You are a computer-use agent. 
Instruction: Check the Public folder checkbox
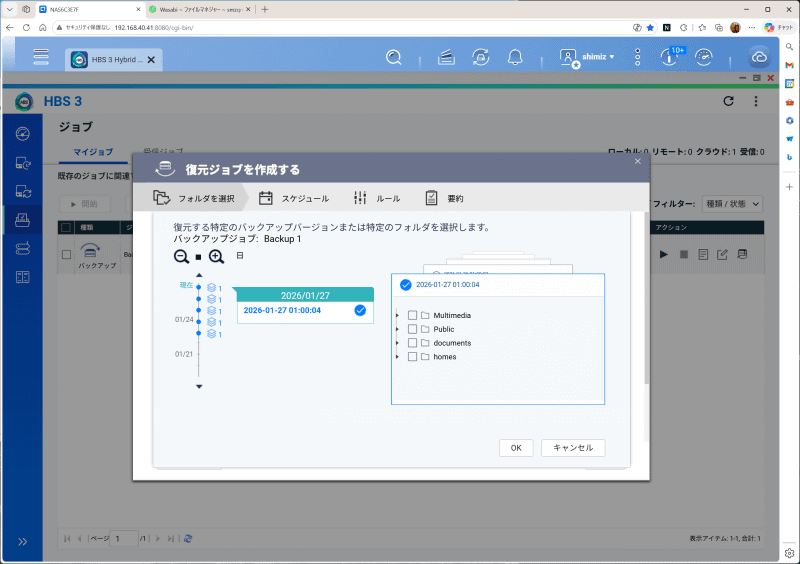[412, 329]
